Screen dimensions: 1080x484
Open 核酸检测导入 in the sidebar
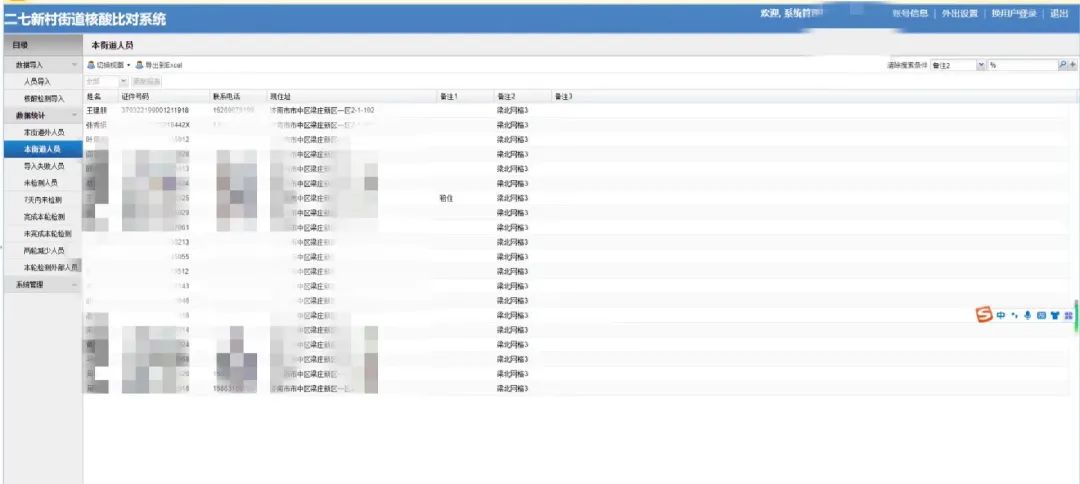(44, 99)
